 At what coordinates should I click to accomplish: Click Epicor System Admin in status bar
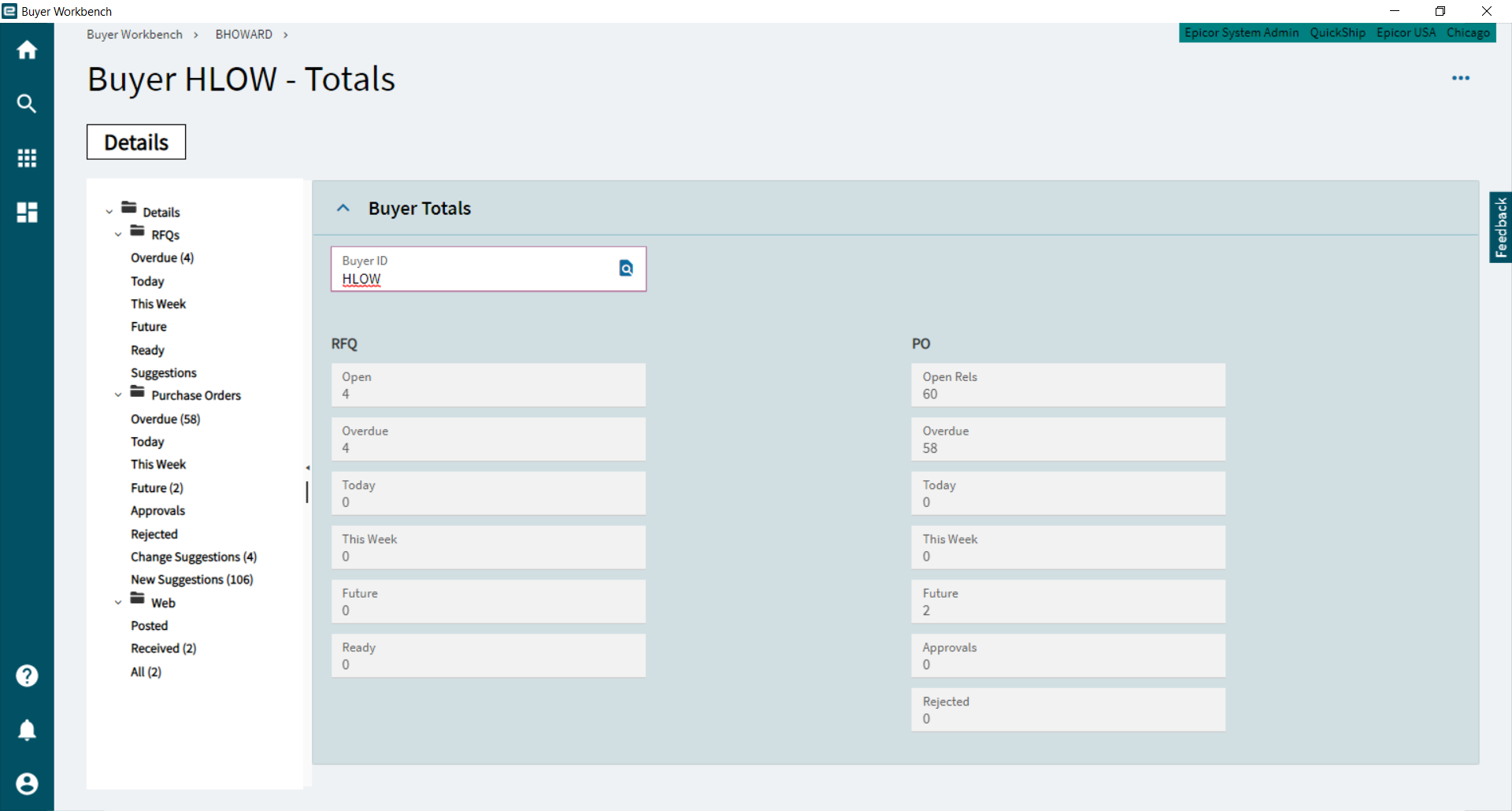[x=1242, y=32]
